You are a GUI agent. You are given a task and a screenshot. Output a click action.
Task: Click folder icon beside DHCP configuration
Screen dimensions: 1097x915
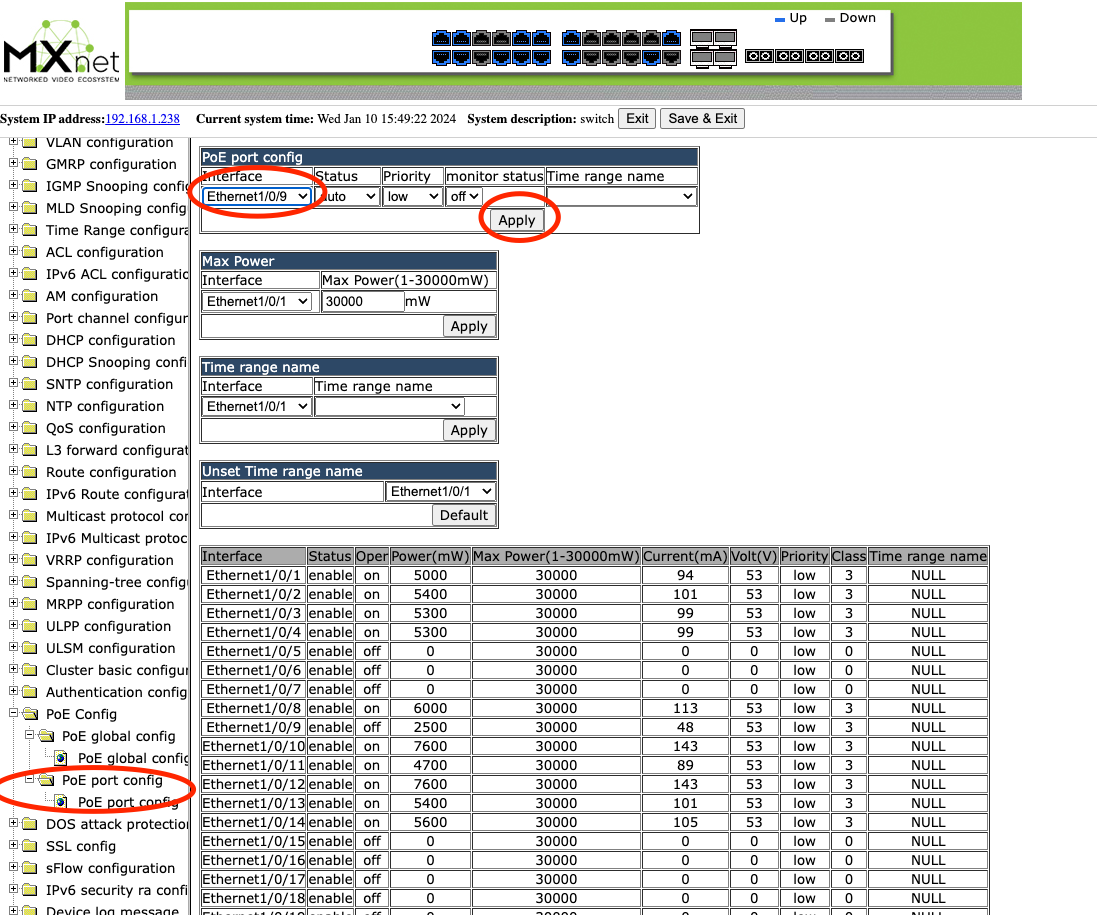(x=29, y=341)
